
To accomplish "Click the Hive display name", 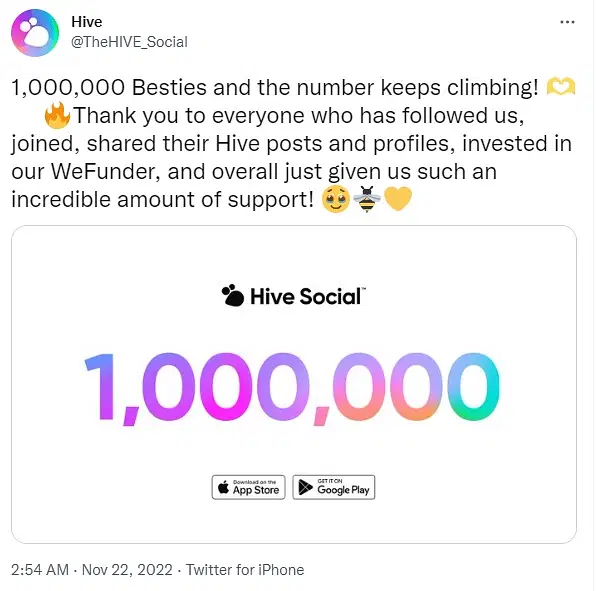I will [87, 22].
